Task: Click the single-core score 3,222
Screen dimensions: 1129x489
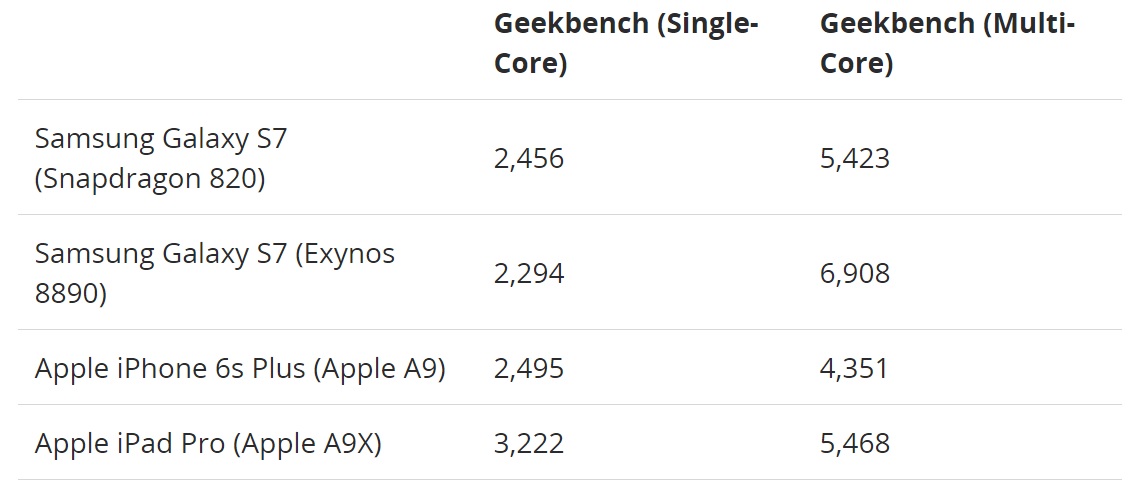Action: click(528, 444)
